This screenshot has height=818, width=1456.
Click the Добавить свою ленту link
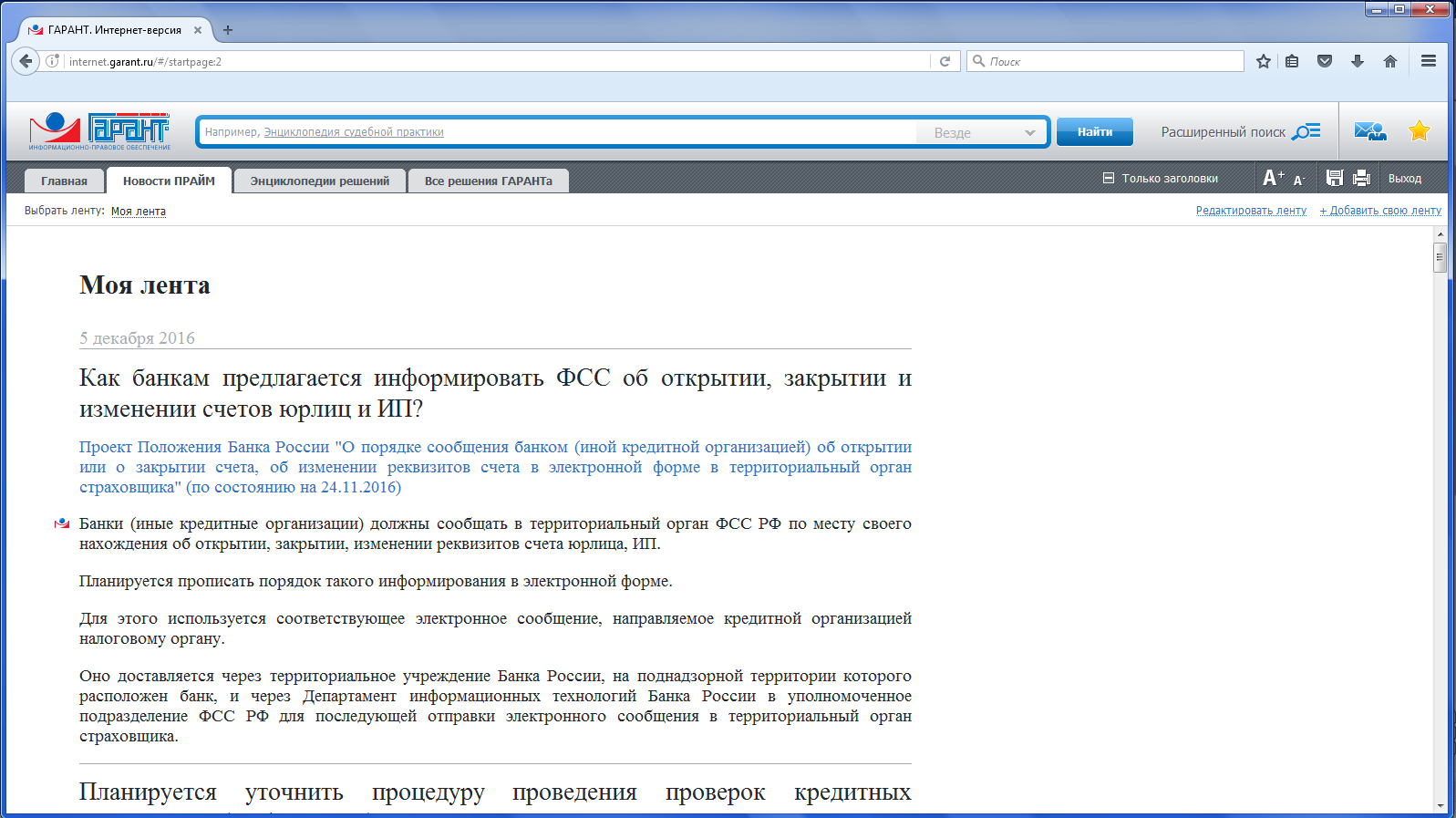click(x=1380, y=211)
